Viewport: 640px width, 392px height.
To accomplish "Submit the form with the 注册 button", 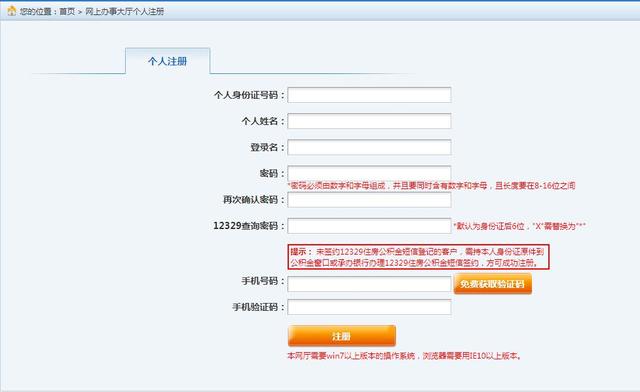I will 342,336.
